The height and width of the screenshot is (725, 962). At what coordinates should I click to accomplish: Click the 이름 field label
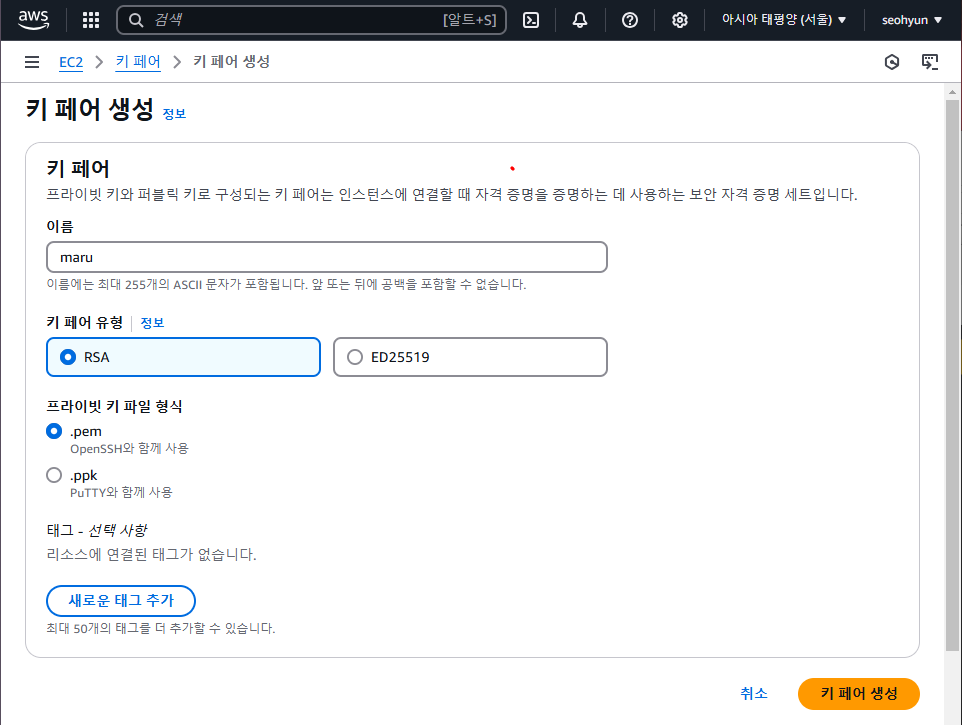pos(60,227)
